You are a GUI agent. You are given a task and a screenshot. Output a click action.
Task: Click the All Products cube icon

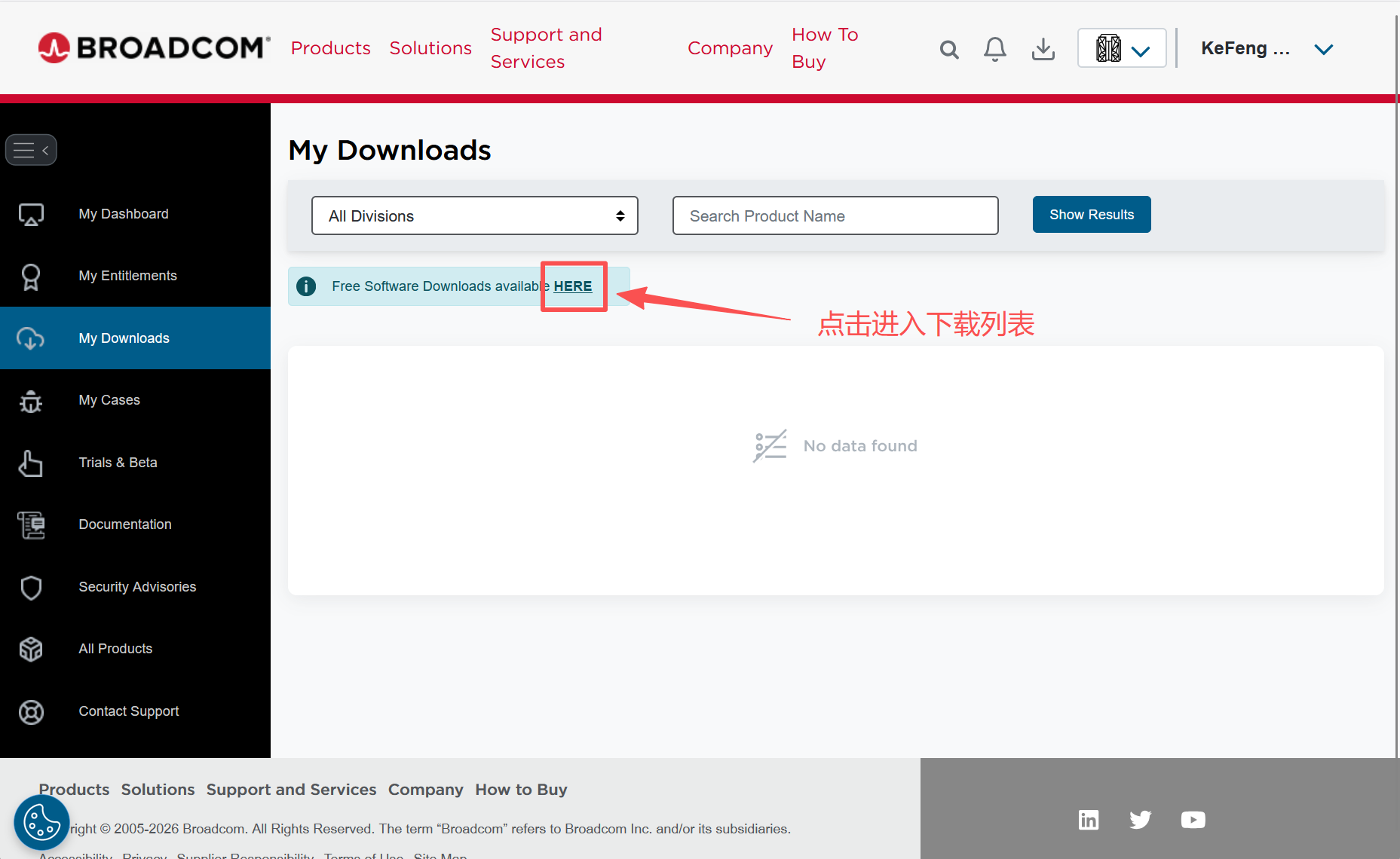click(31, 650)
